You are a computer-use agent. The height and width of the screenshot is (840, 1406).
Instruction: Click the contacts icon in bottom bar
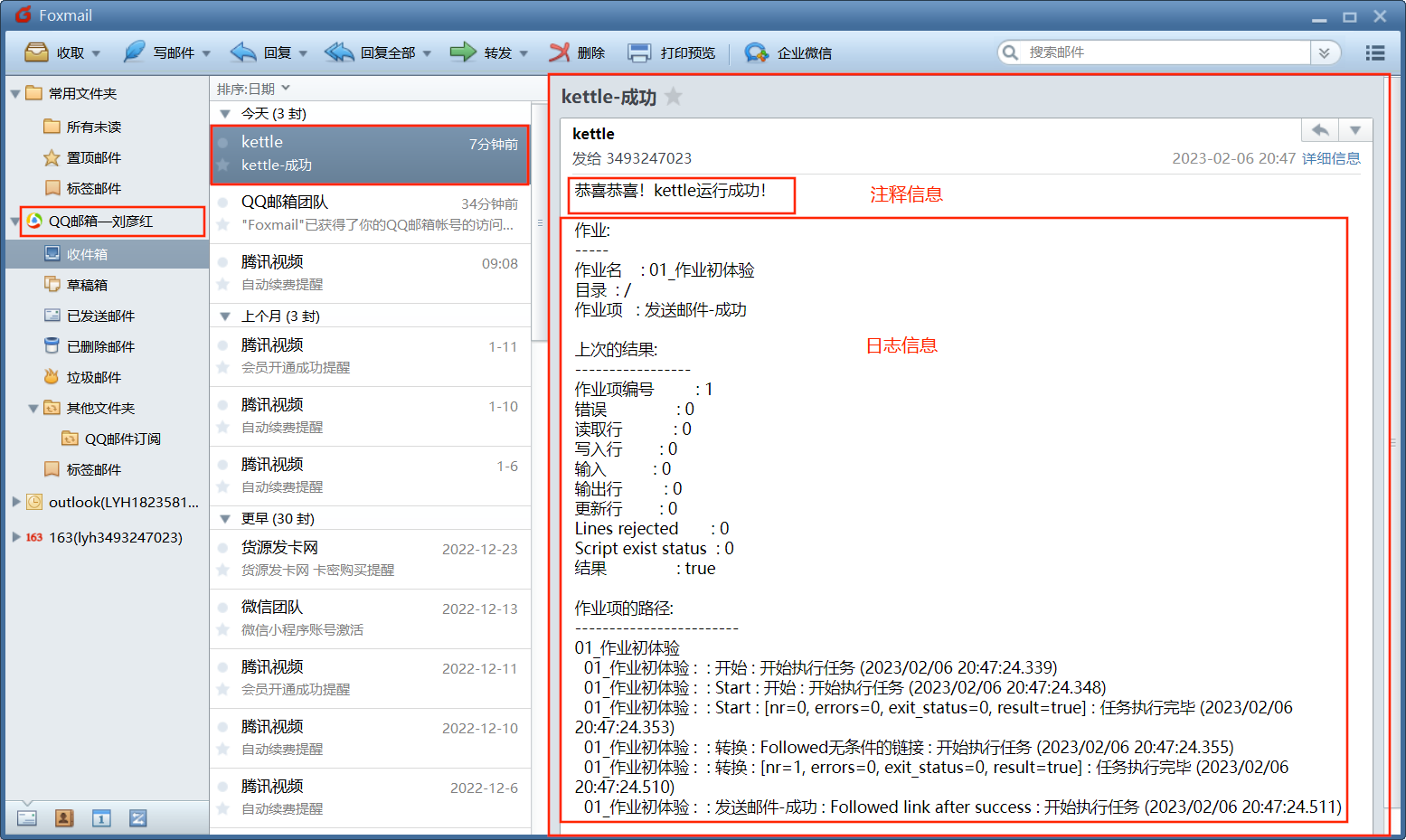click(x=64, y=818)
